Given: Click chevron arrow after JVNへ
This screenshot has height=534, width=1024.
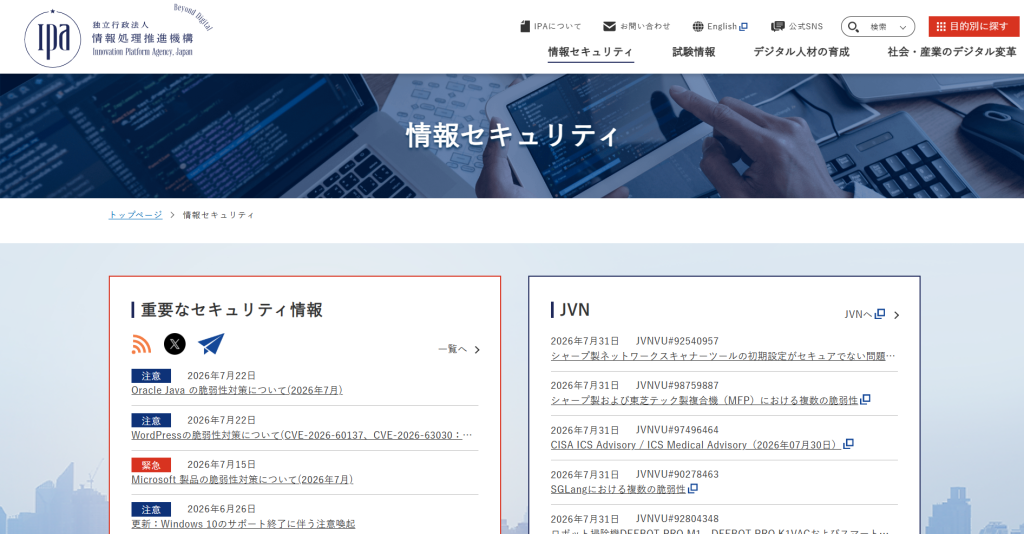Looking at the screenshot, I should [x=897, y=315].
